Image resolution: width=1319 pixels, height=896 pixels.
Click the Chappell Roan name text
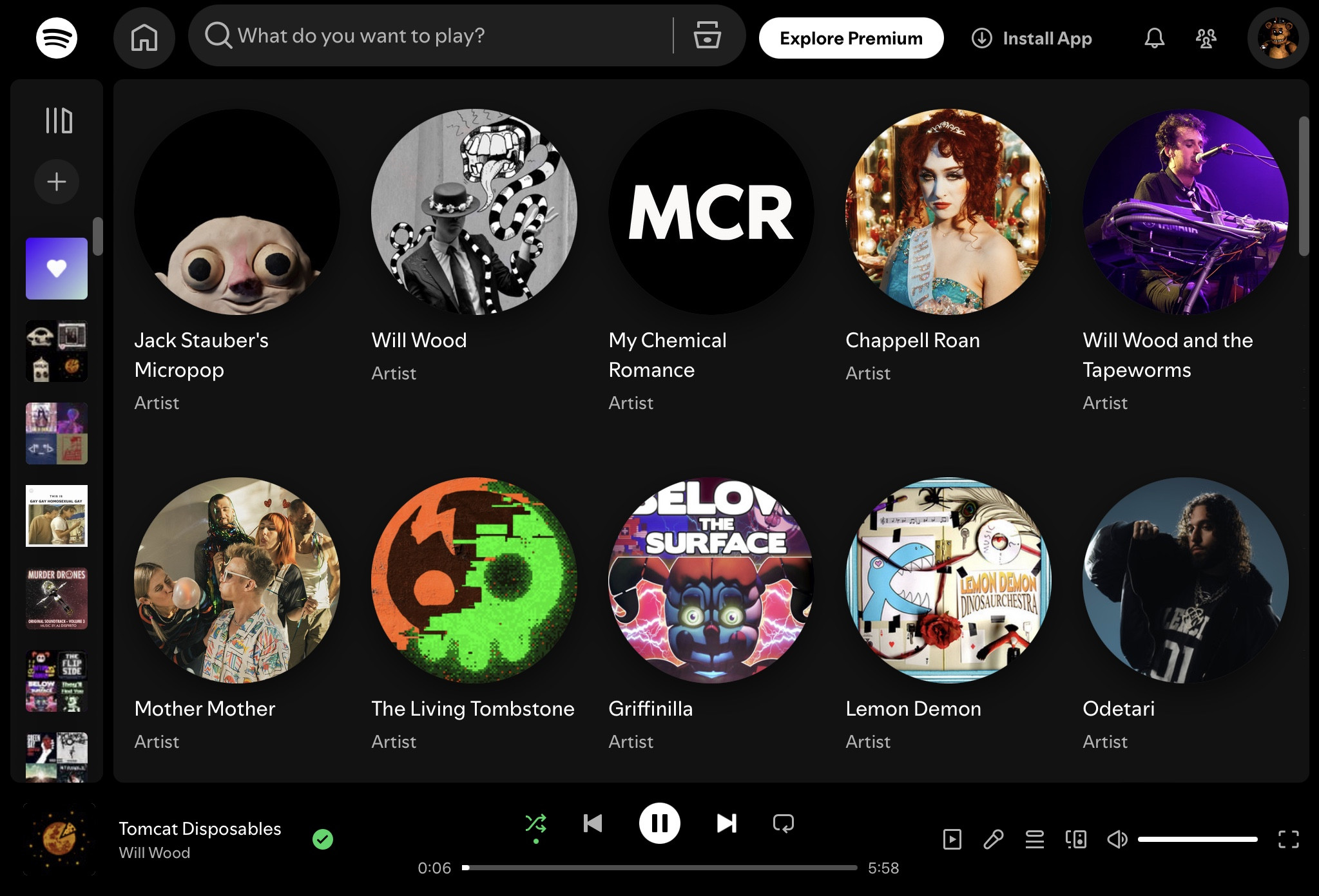point(912,340)
